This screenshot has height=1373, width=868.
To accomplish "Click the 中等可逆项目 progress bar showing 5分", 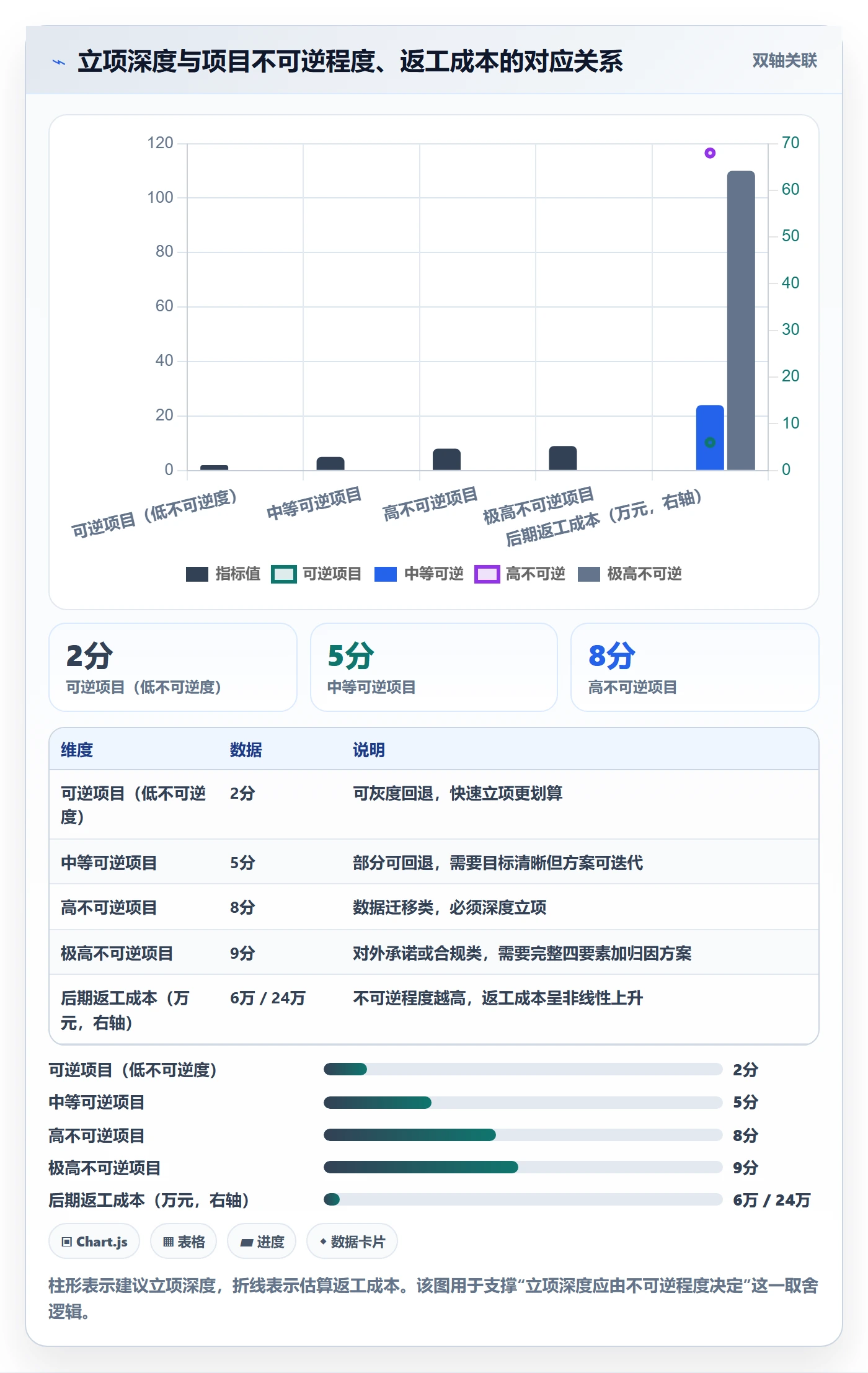I will pyautogui.click(x=523, y=1102).
